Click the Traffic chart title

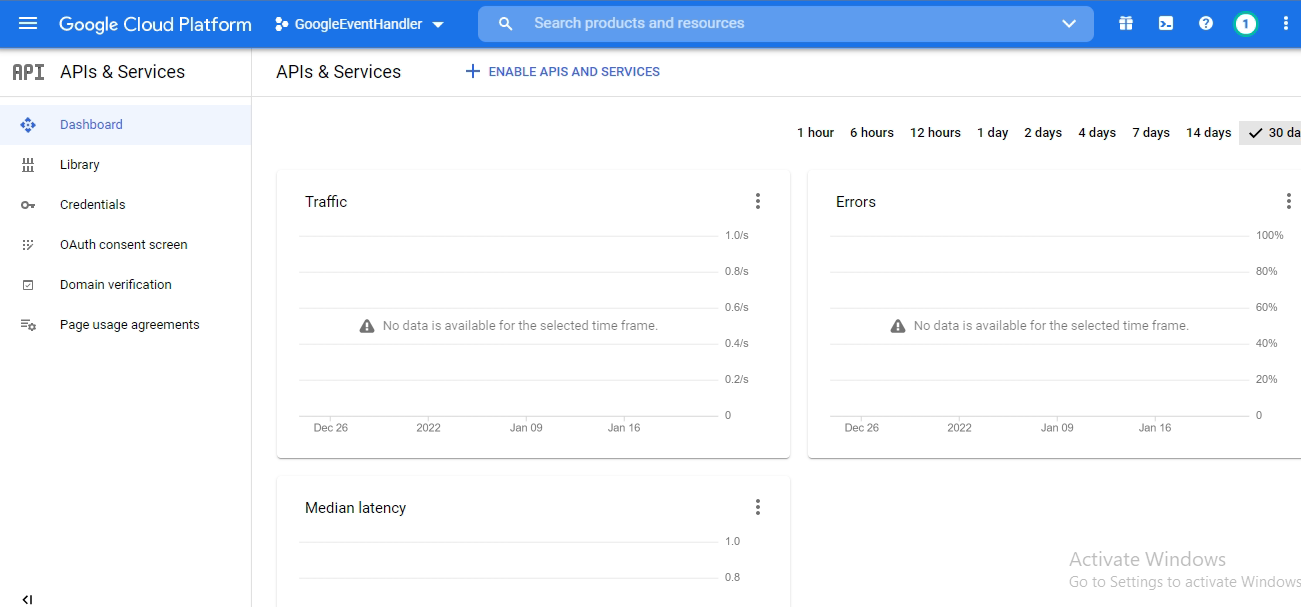(x=326, y=202)
